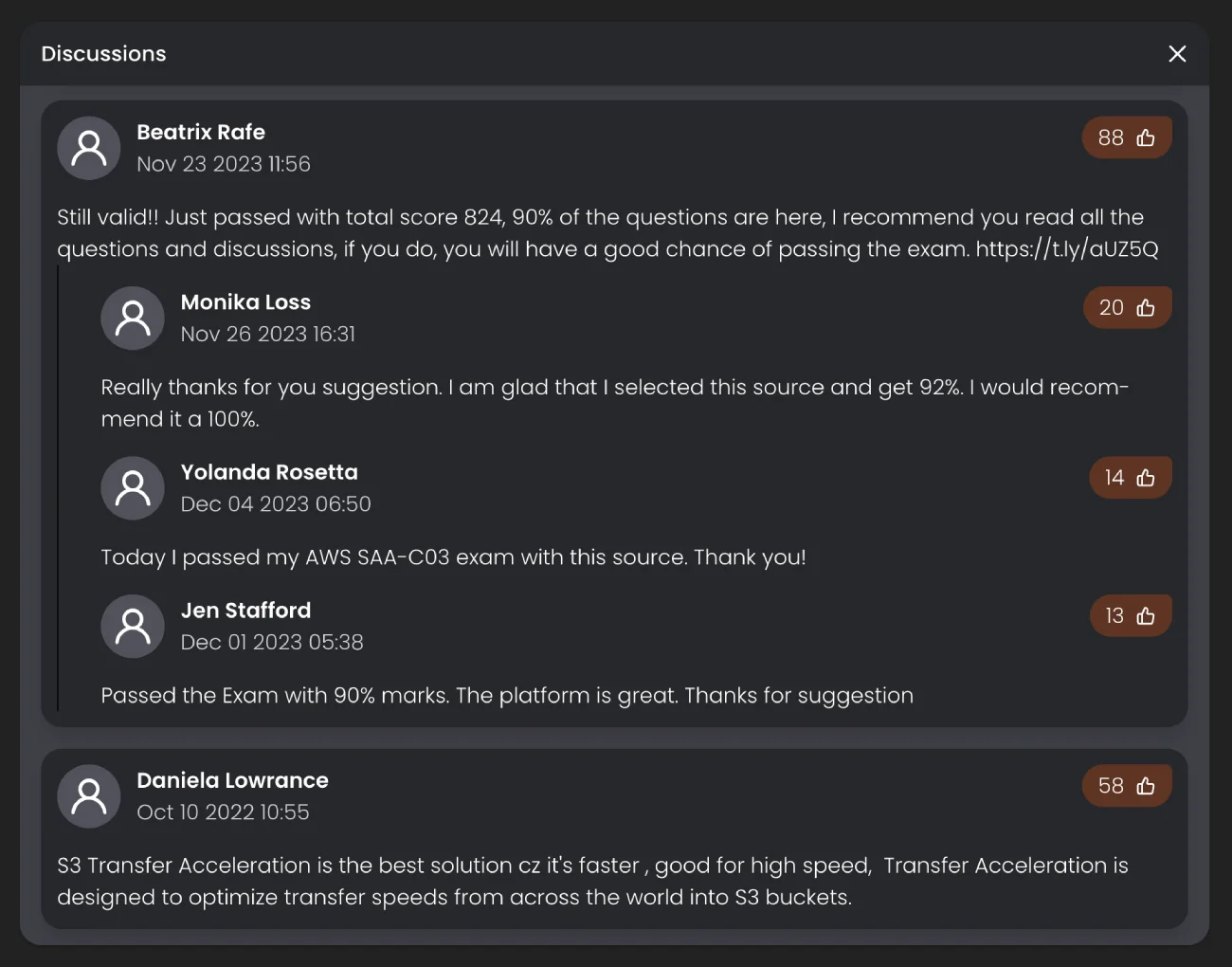
Task: Click Daniela Lowrance's name
Action: pos(232,780)
